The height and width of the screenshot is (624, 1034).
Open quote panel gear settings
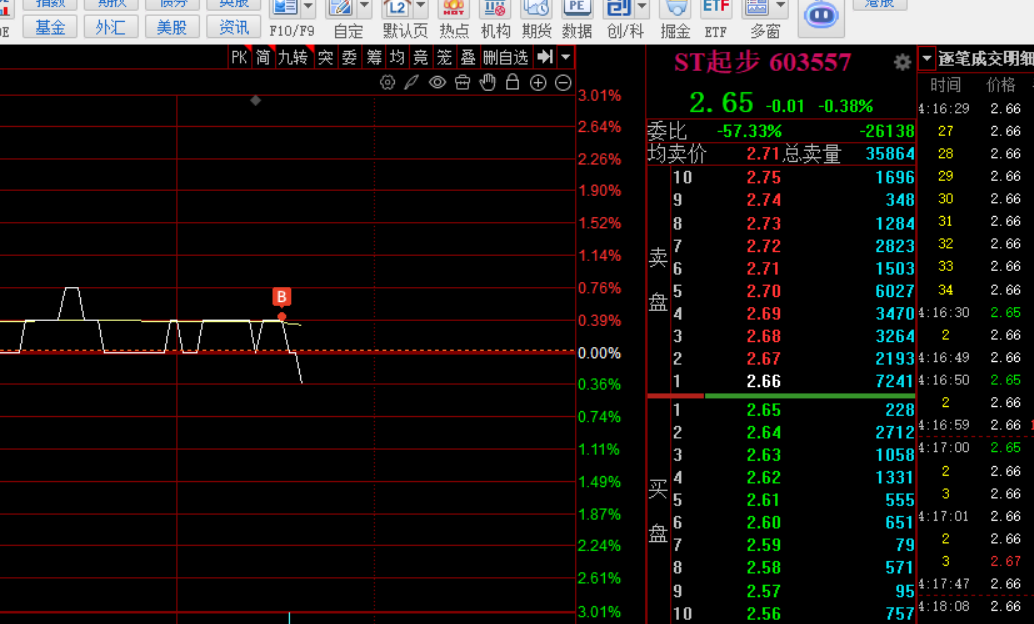(x=902, y=62)
